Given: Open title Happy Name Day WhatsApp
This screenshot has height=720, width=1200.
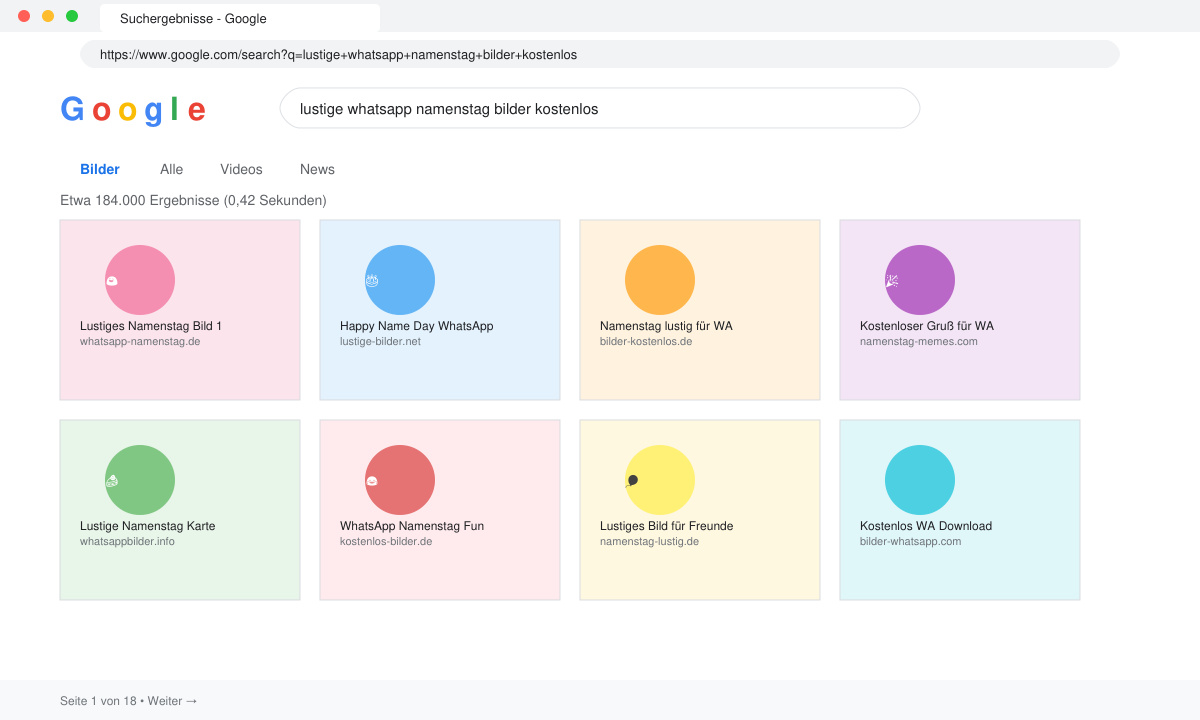Looking at the screenshot, I should pos(416,326).
